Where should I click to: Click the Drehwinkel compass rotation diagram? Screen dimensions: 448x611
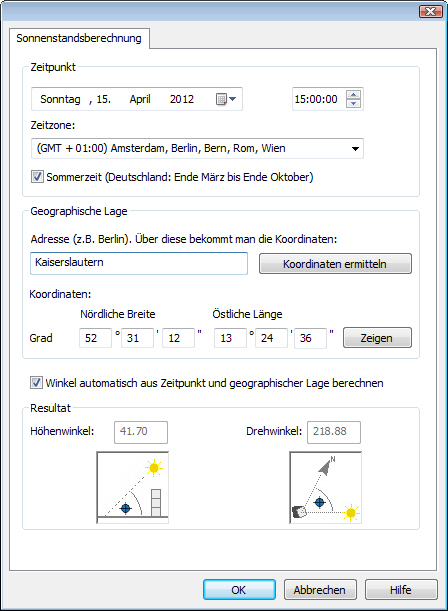326,487
